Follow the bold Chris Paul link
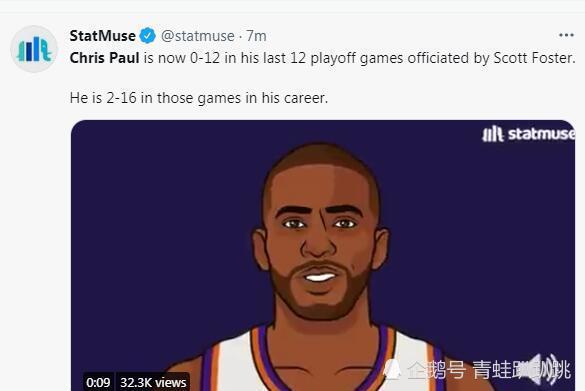Screen dimensions: 585x391 click(x=104, y=58)
